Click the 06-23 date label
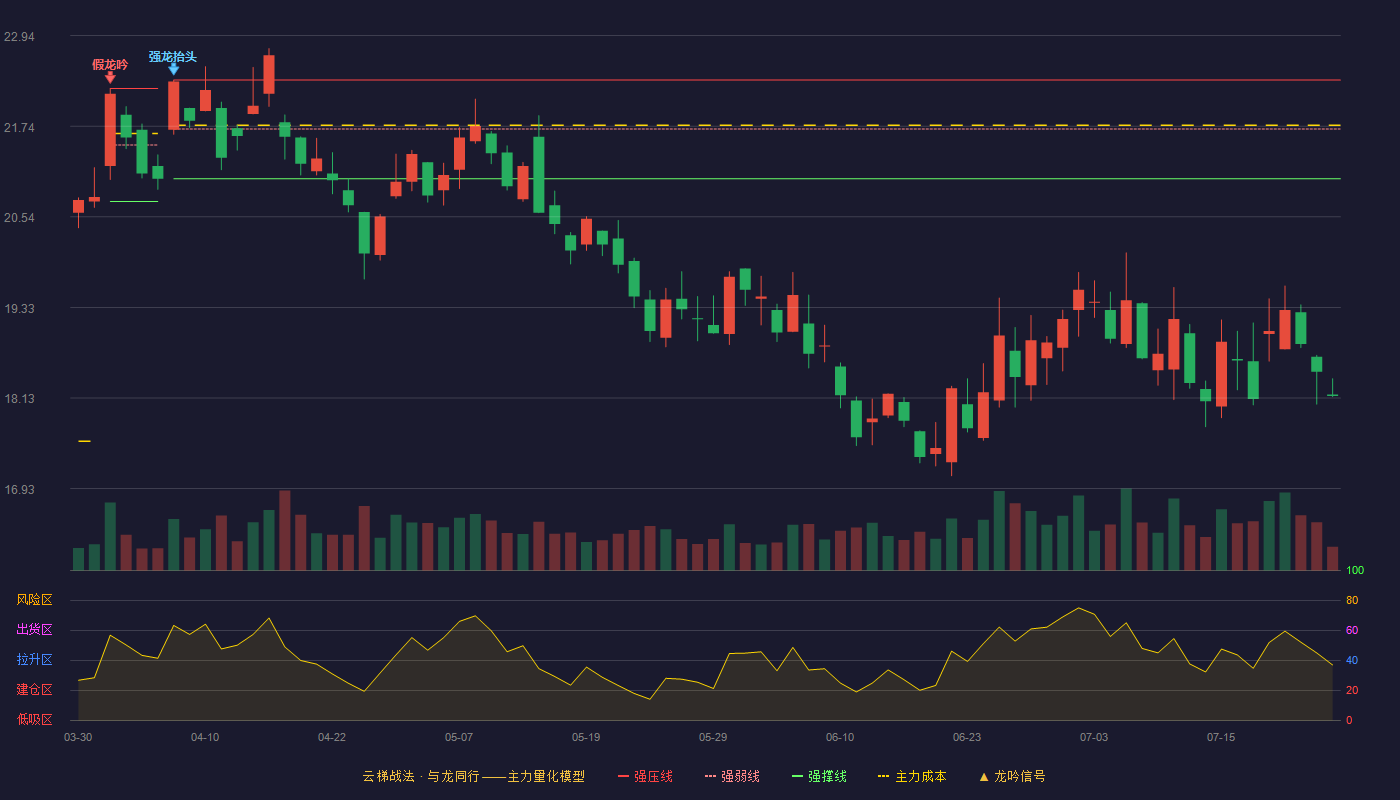The image size is (1400, 800). (x=967, y=737)
